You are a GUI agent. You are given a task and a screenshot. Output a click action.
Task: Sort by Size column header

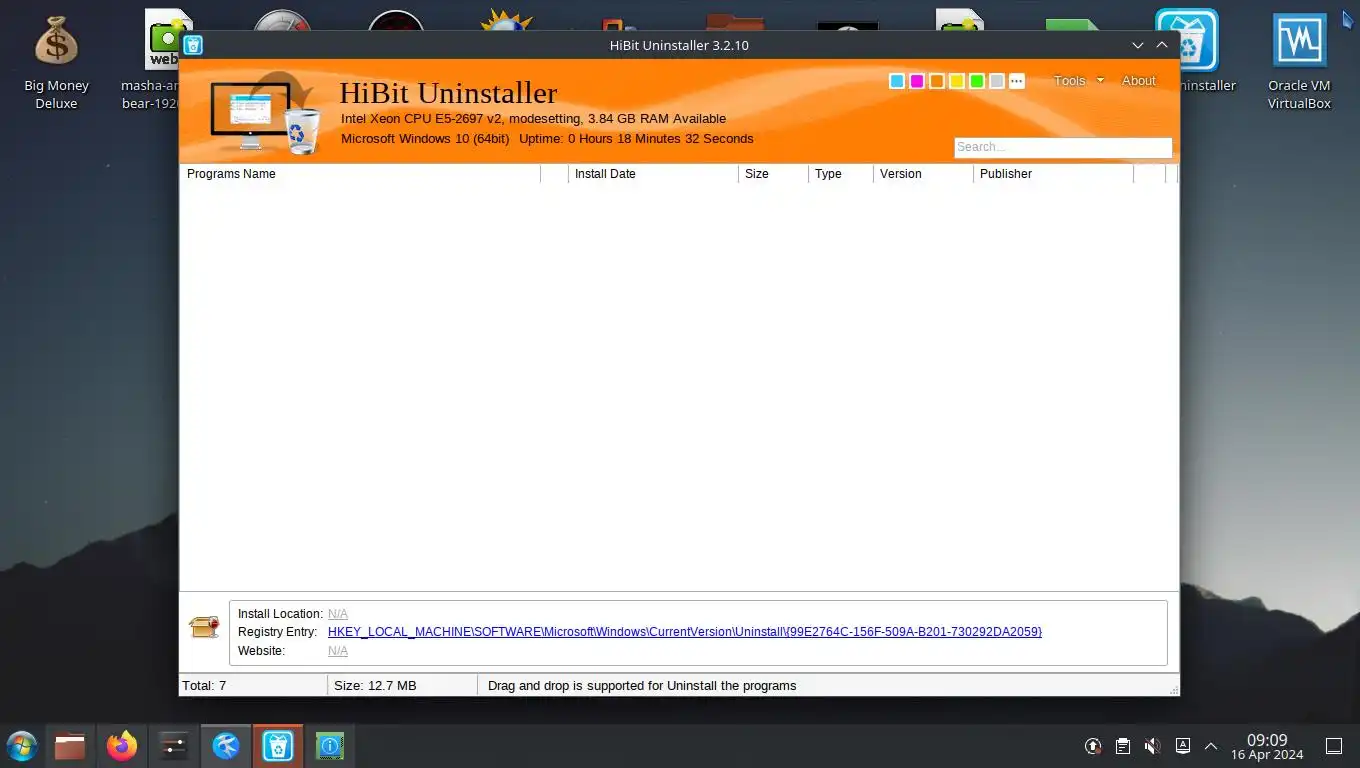pyautogui.click(x=773, y=174)
